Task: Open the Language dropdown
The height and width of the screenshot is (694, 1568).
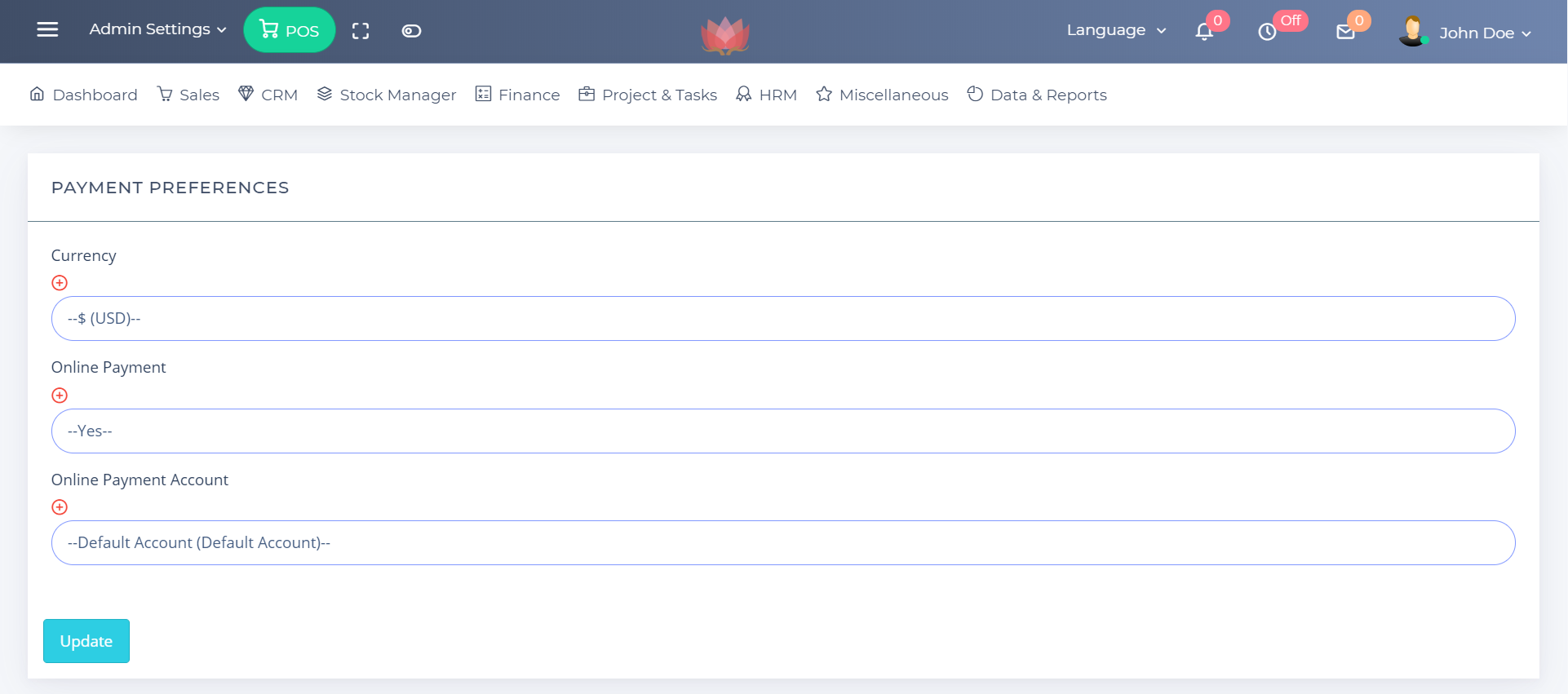Action: pos(1116,30)
